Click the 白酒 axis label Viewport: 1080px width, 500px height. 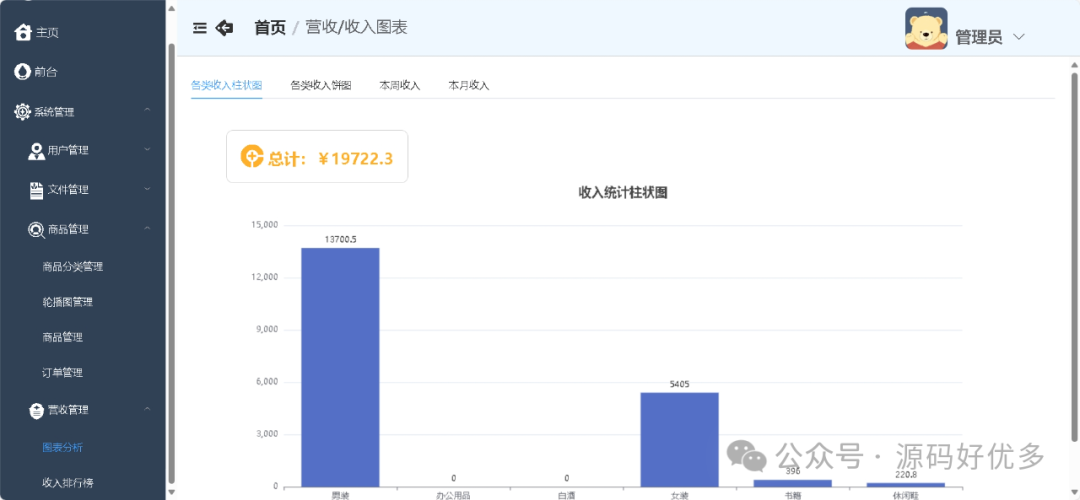567,494
